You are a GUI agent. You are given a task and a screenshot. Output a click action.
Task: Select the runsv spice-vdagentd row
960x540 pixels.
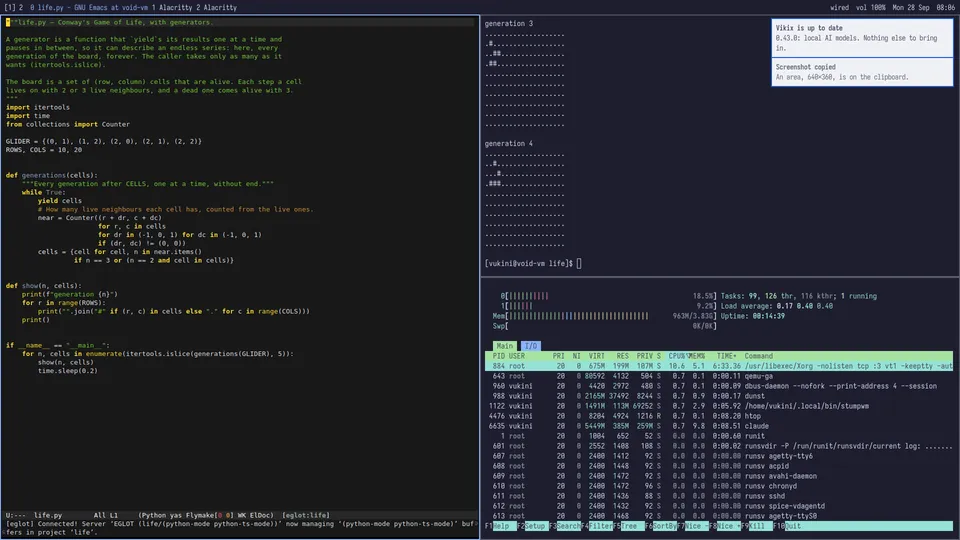pyautogui.click(x=719, y=506)
